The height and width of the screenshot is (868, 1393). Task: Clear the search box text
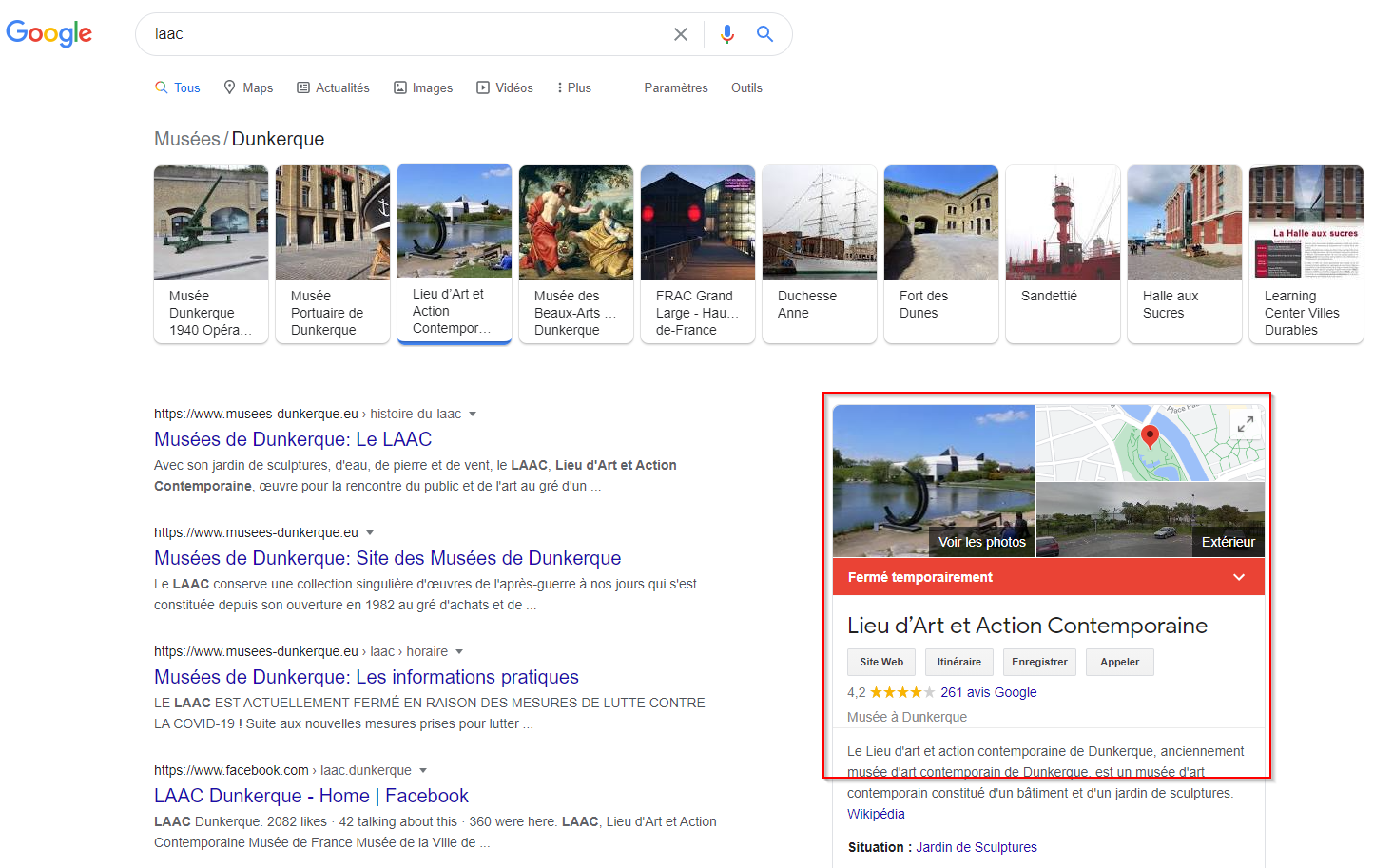(680, 34)
